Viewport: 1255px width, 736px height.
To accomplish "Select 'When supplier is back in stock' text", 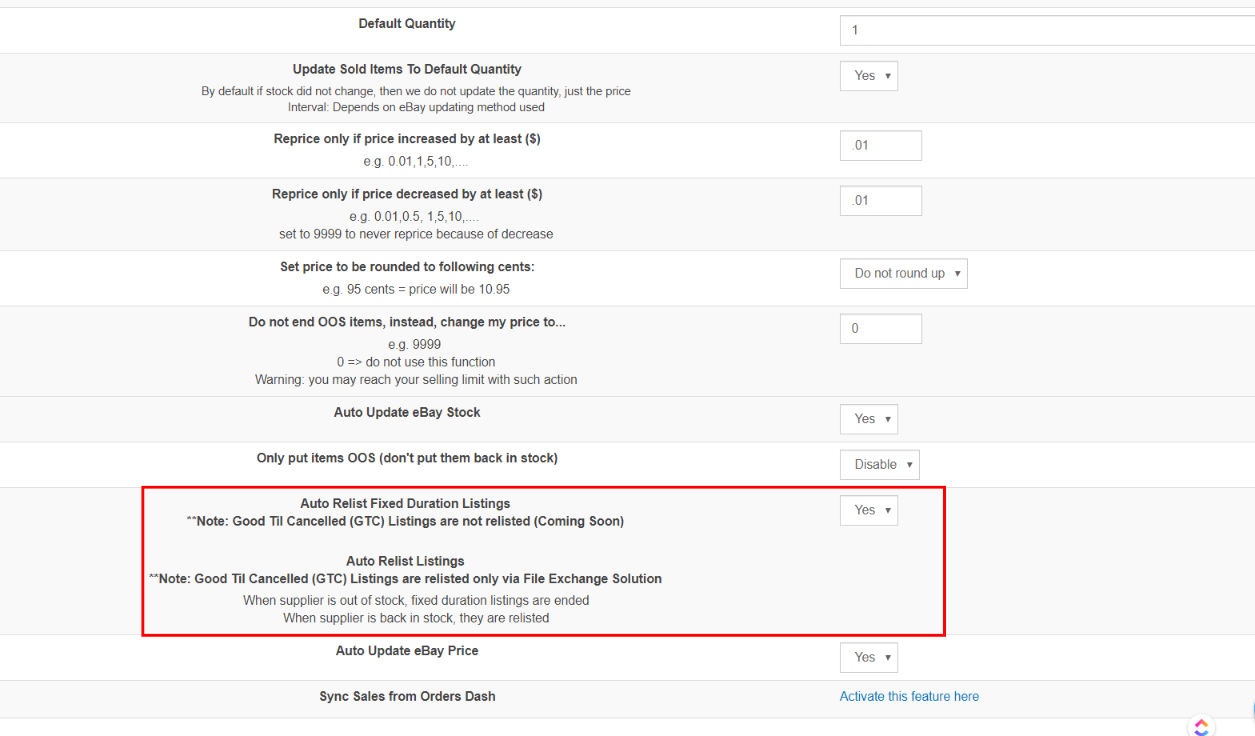I will click(416, 618).
